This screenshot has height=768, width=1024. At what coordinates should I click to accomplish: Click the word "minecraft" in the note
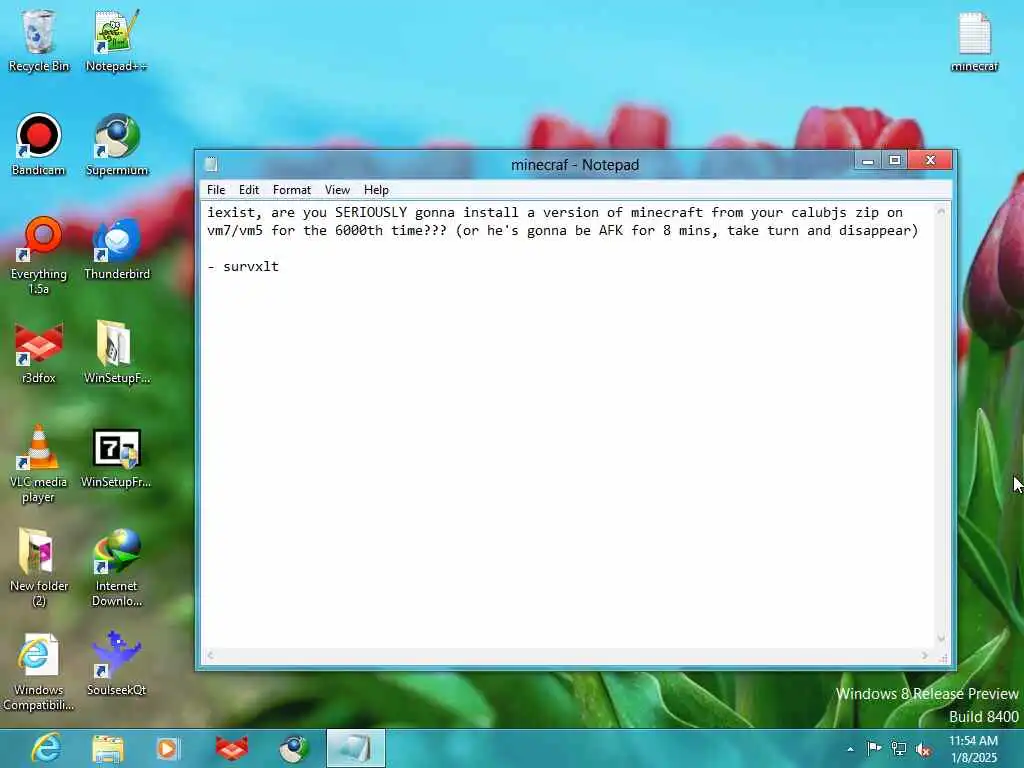[667, 212]
